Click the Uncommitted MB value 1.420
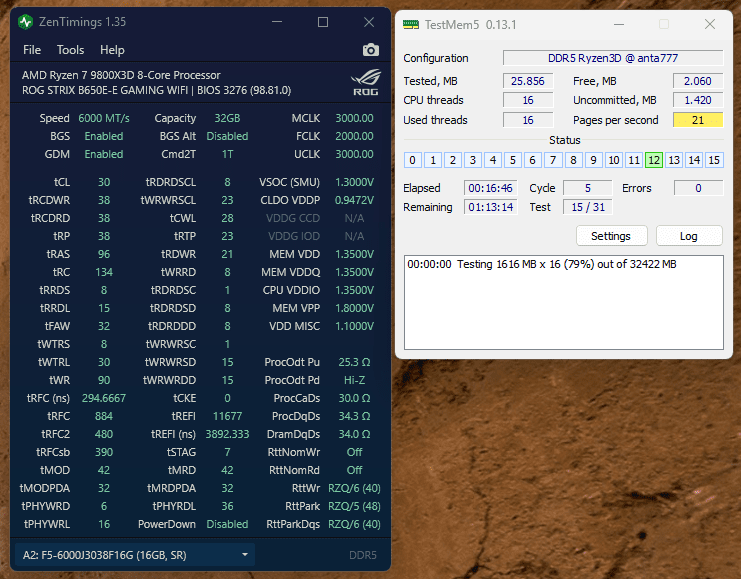Image resolution: width=741 pixels, height=579 pixels. point(698,100)
